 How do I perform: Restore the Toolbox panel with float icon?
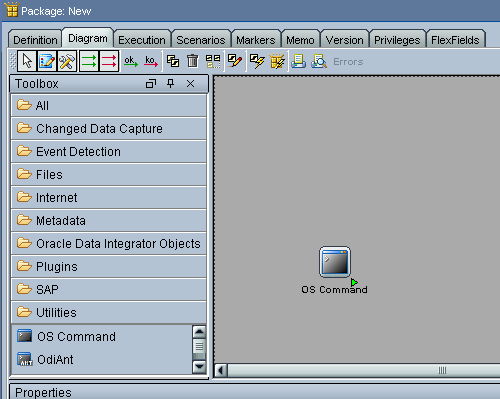tap(151, 84)
